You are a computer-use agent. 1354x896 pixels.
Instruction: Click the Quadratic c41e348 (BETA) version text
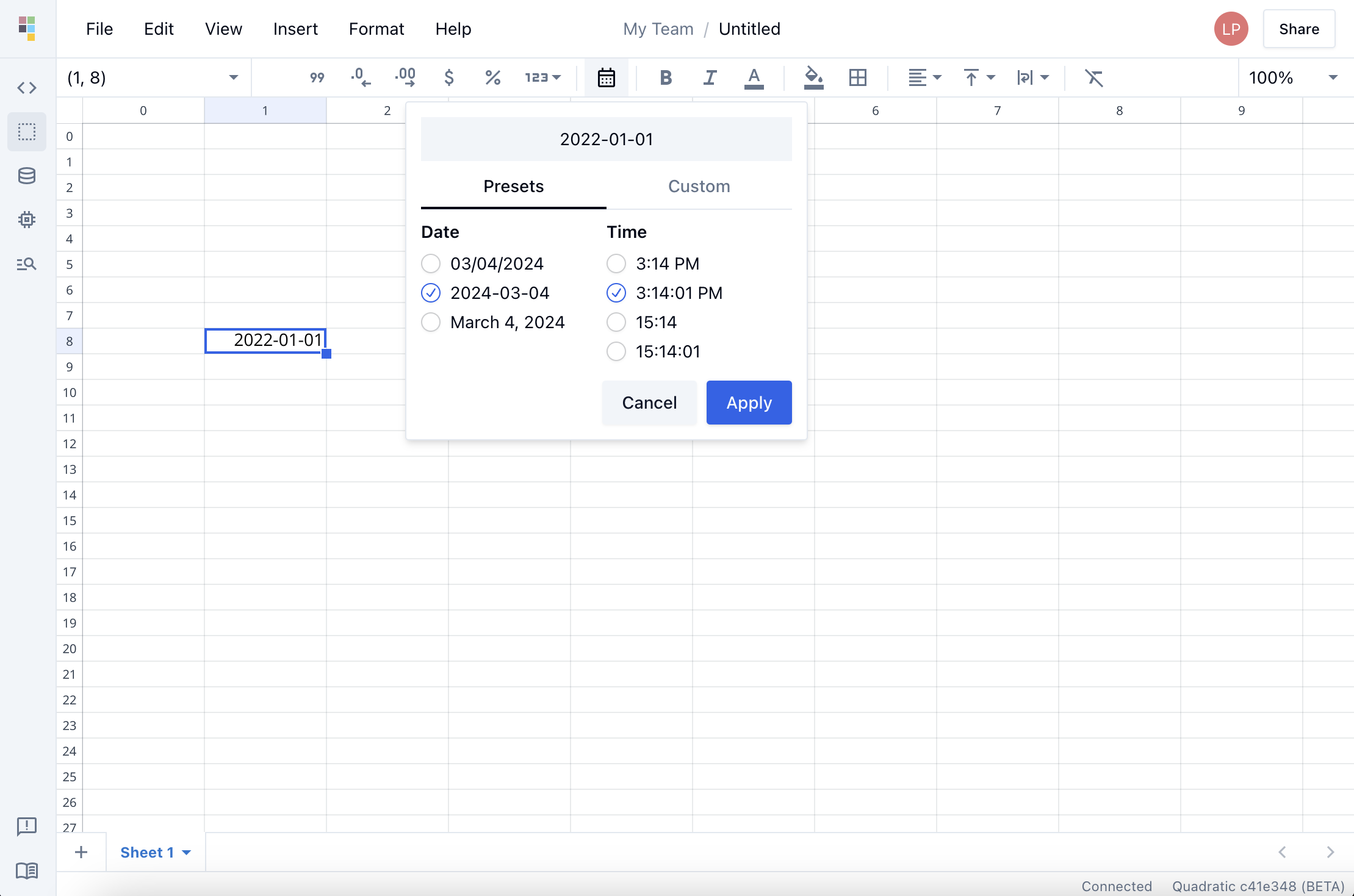1258,886
